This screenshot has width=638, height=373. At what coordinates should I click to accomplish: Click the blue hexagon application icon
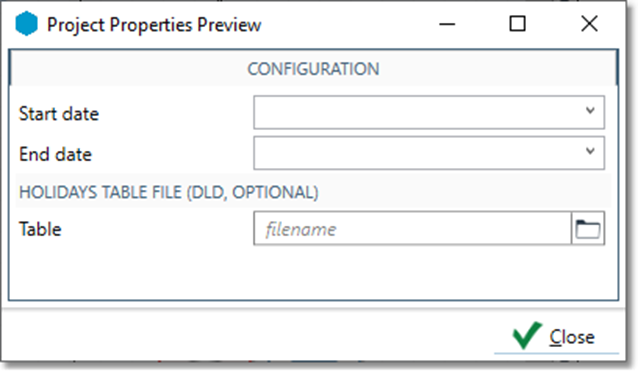pyautogui.click(x=26, y=24)
